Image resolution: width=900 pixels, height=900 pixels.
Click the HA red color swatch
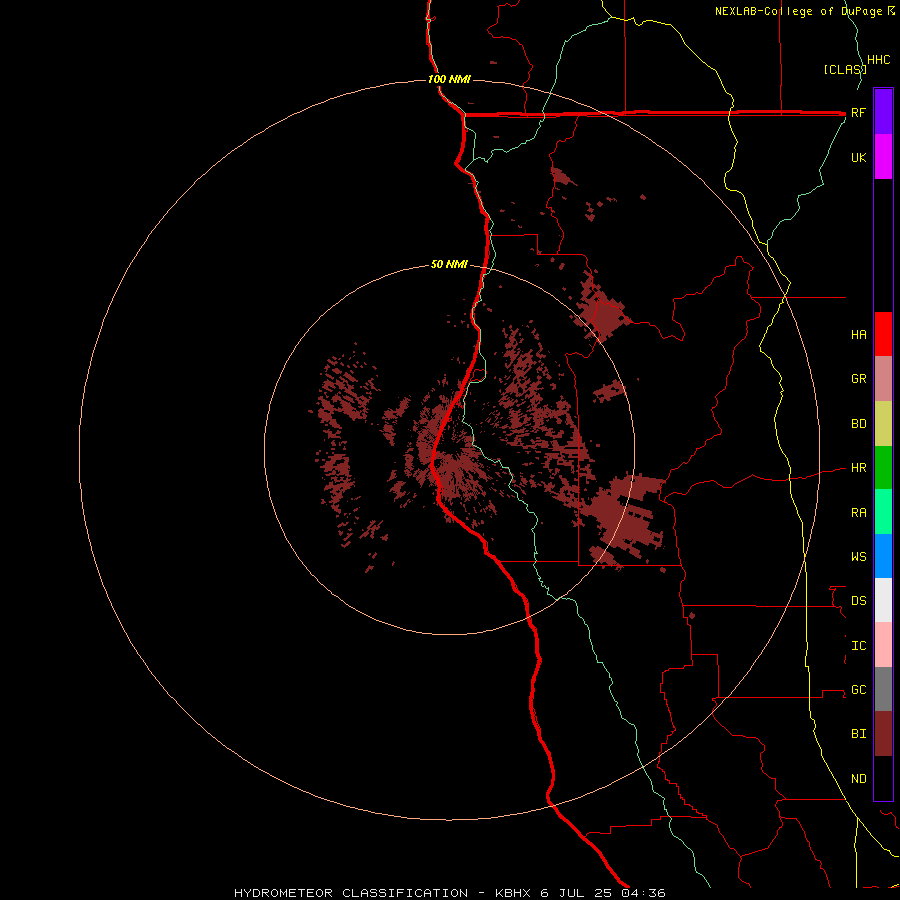[x=883, y=334]
